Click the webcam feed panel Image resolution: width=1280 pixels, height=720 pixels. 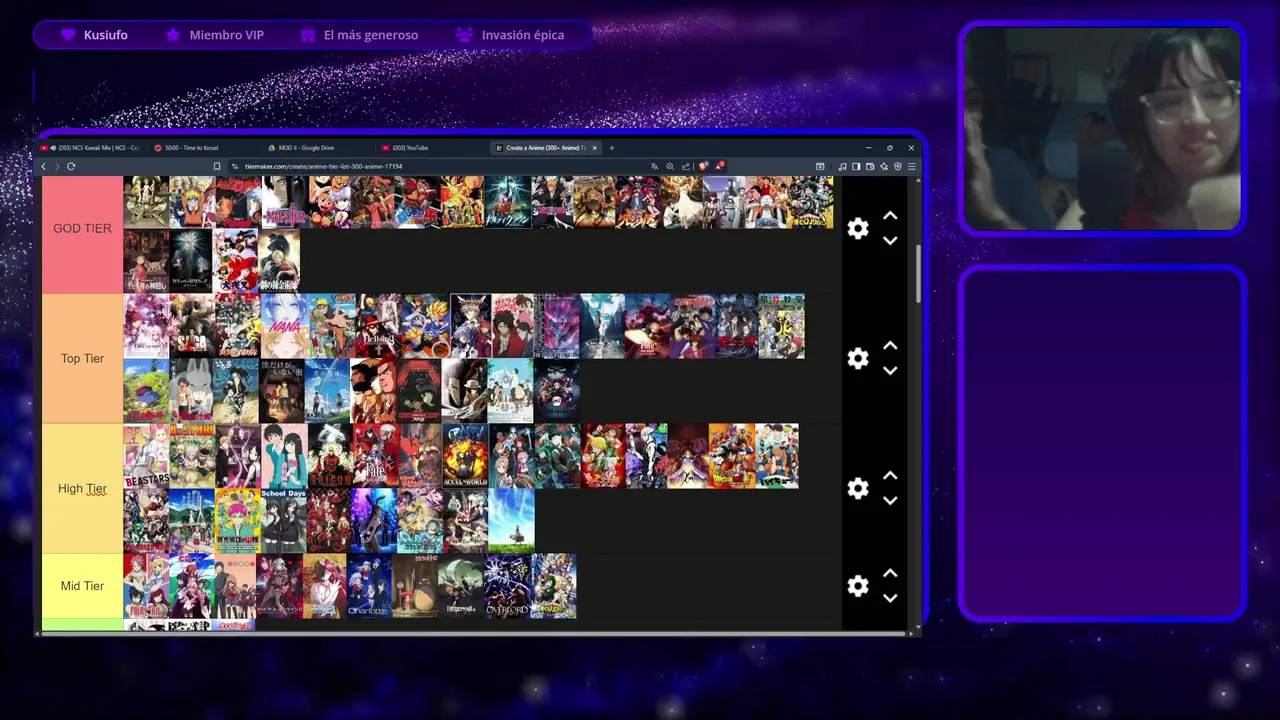tap(1102, 128)
